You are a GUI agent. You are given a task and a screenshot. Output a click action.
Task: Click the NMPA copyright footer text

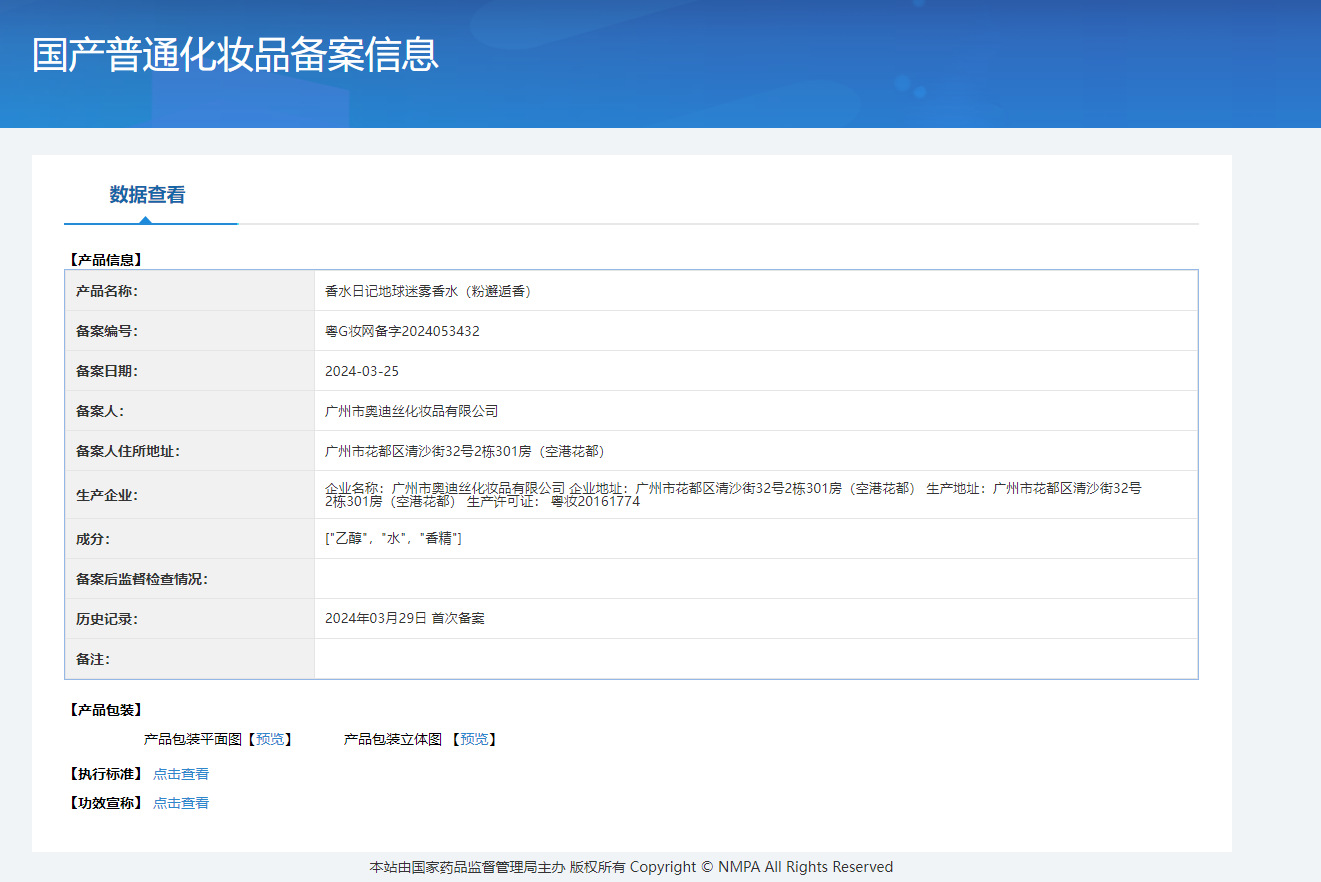click(631, 867)
